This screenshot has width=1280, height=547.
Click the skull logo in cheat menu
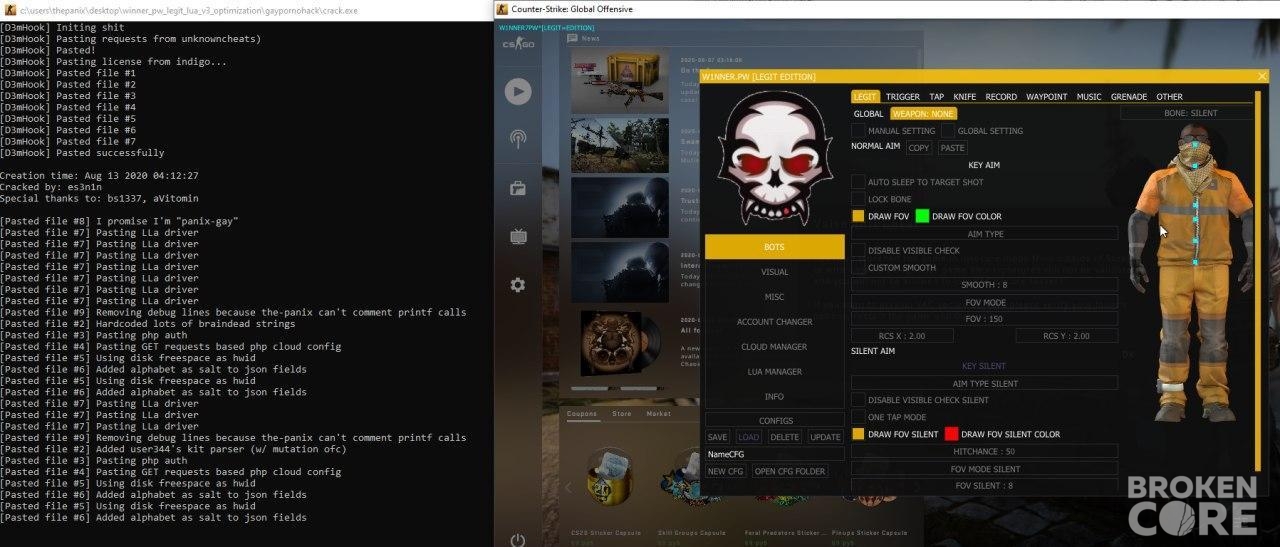775,162
